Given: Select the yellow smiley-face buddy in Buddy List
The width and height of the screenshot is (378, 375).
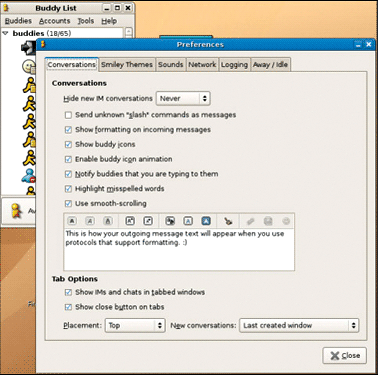Looking at the screenshot, I should (29, 66).
